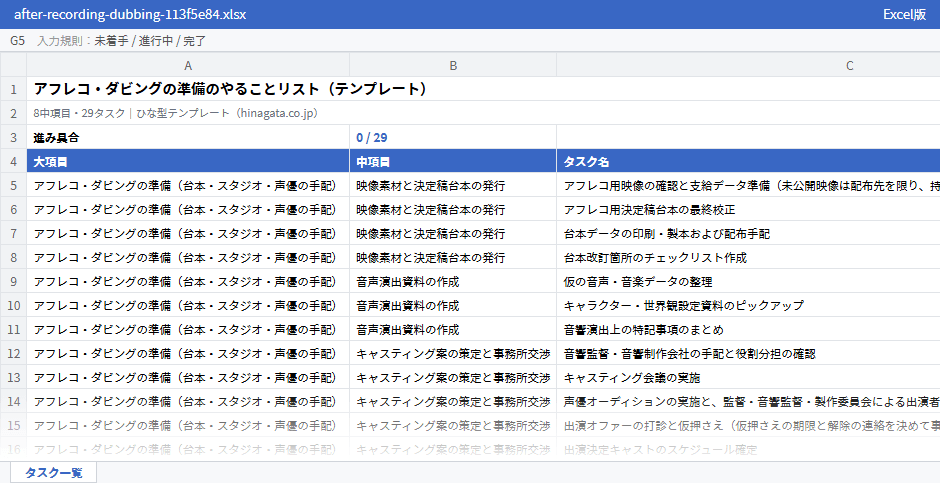Click the 大項目 header cell
Screen dimensions: 940x483
pyautogui.click(x=188, y=162)
